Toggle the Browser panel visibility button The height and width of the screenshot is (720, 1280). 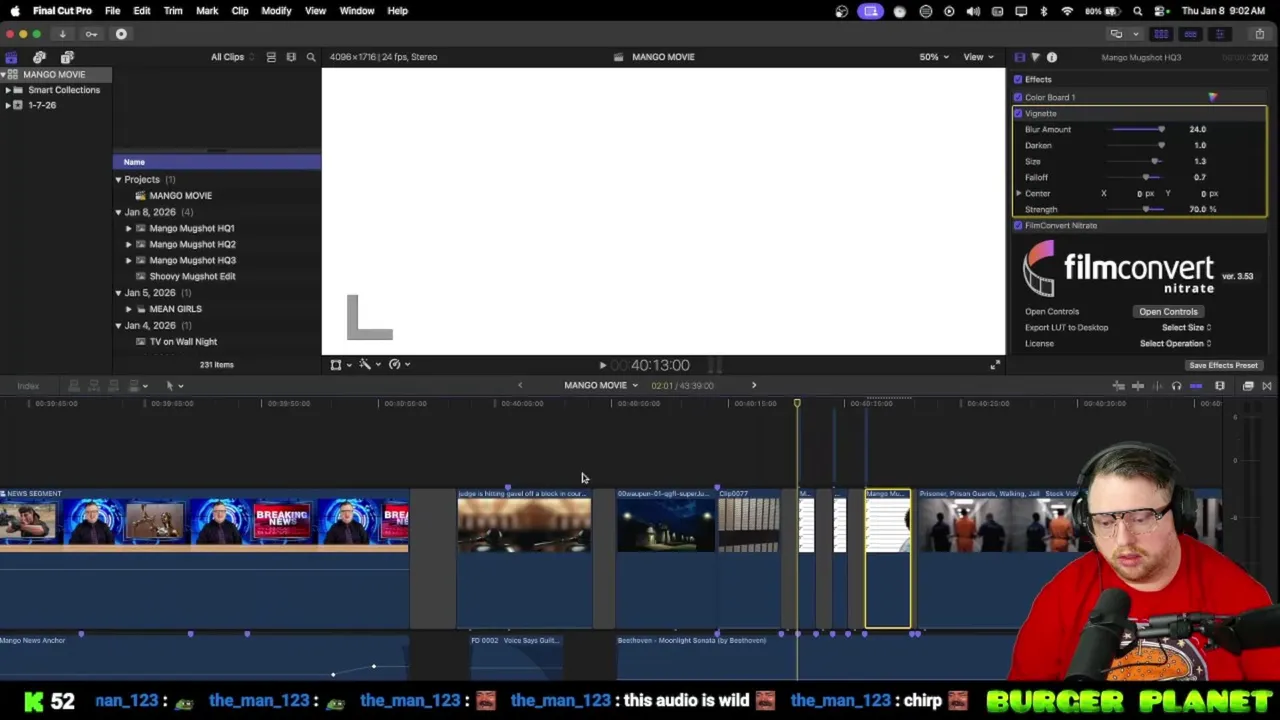pos(1161,34)
